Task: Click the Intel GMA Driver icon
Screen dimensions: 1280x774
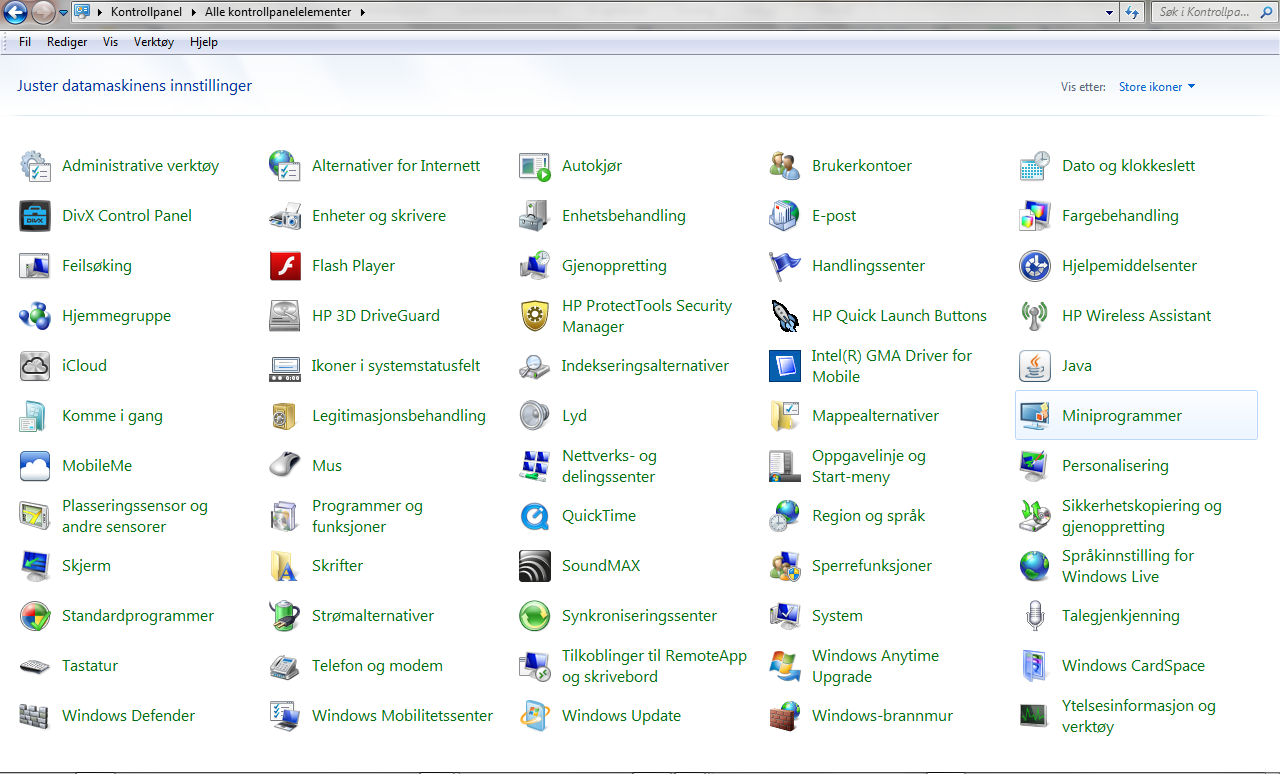Action: coord(785,366)
